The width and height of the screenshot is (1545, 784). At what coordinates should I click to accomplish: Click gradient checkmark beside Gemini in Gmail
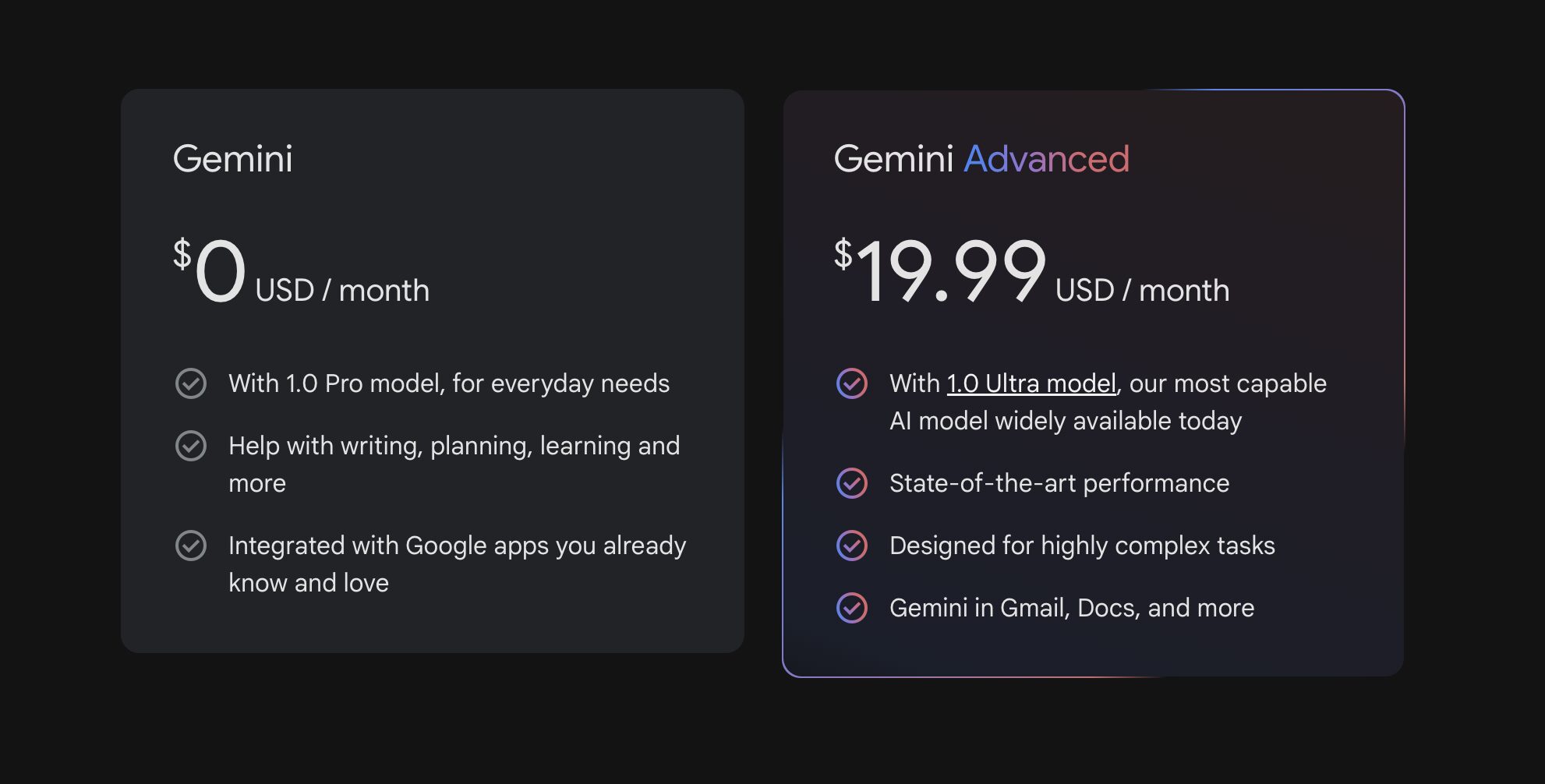(x=852, y=608)
